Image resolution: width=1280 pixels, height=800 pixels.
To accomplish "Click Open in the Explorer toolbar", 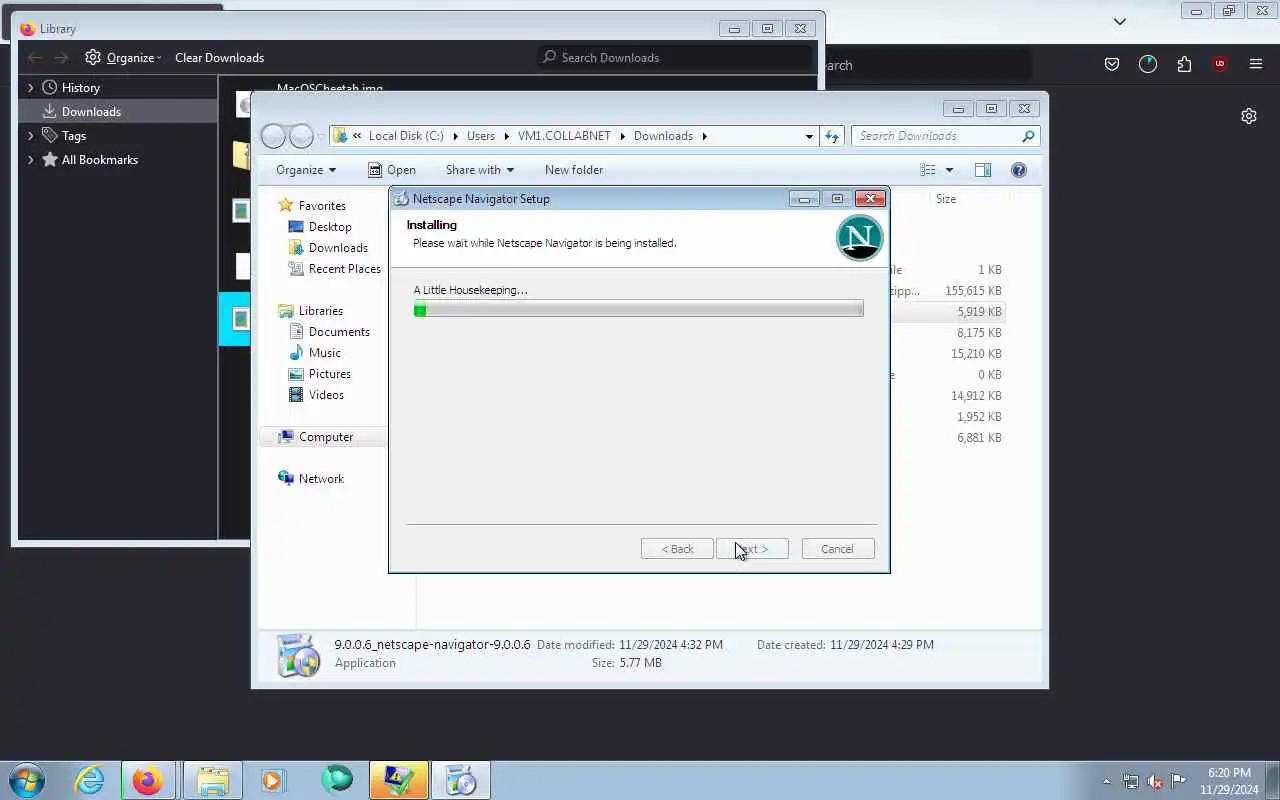I will coord(391,170).
